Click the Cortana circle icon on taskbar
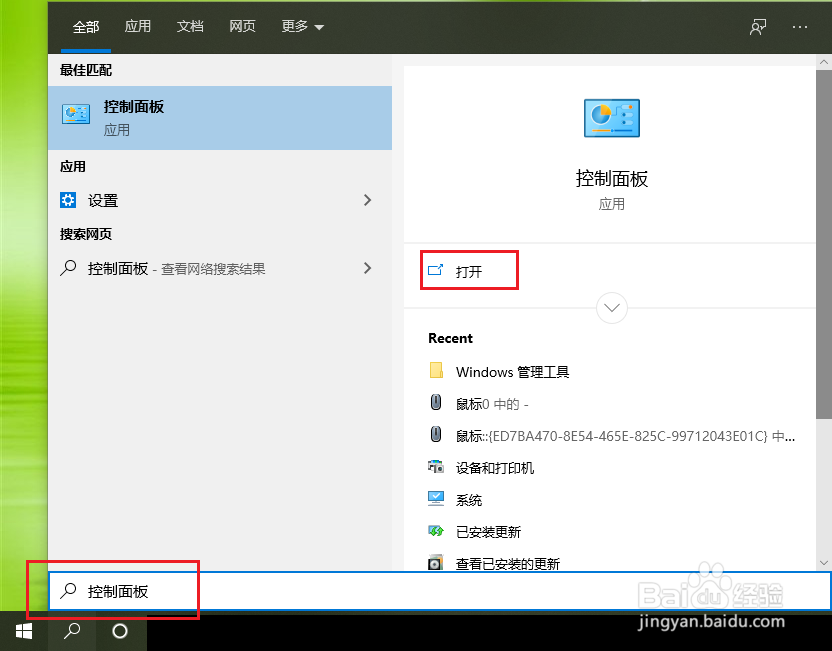Viewport: 832px width, 651px height. [120, 631]
